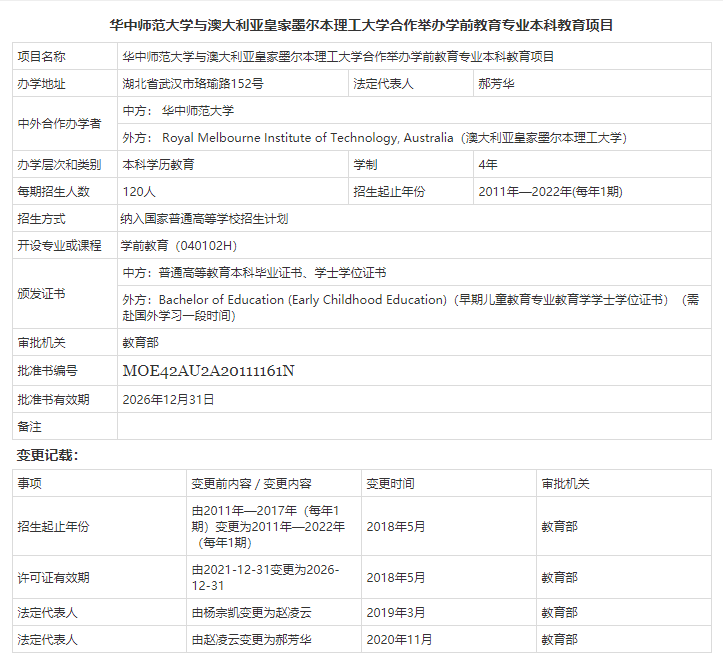The image size is (723, 662).
Task: Select the Bachelor of Education (Early Childhood Education) row
Action: (414, 307)
